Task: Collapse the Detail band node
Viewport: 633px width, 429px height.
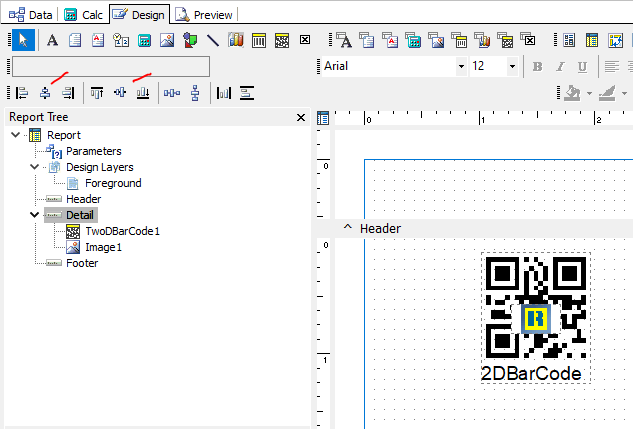Action: click(35, 215)
